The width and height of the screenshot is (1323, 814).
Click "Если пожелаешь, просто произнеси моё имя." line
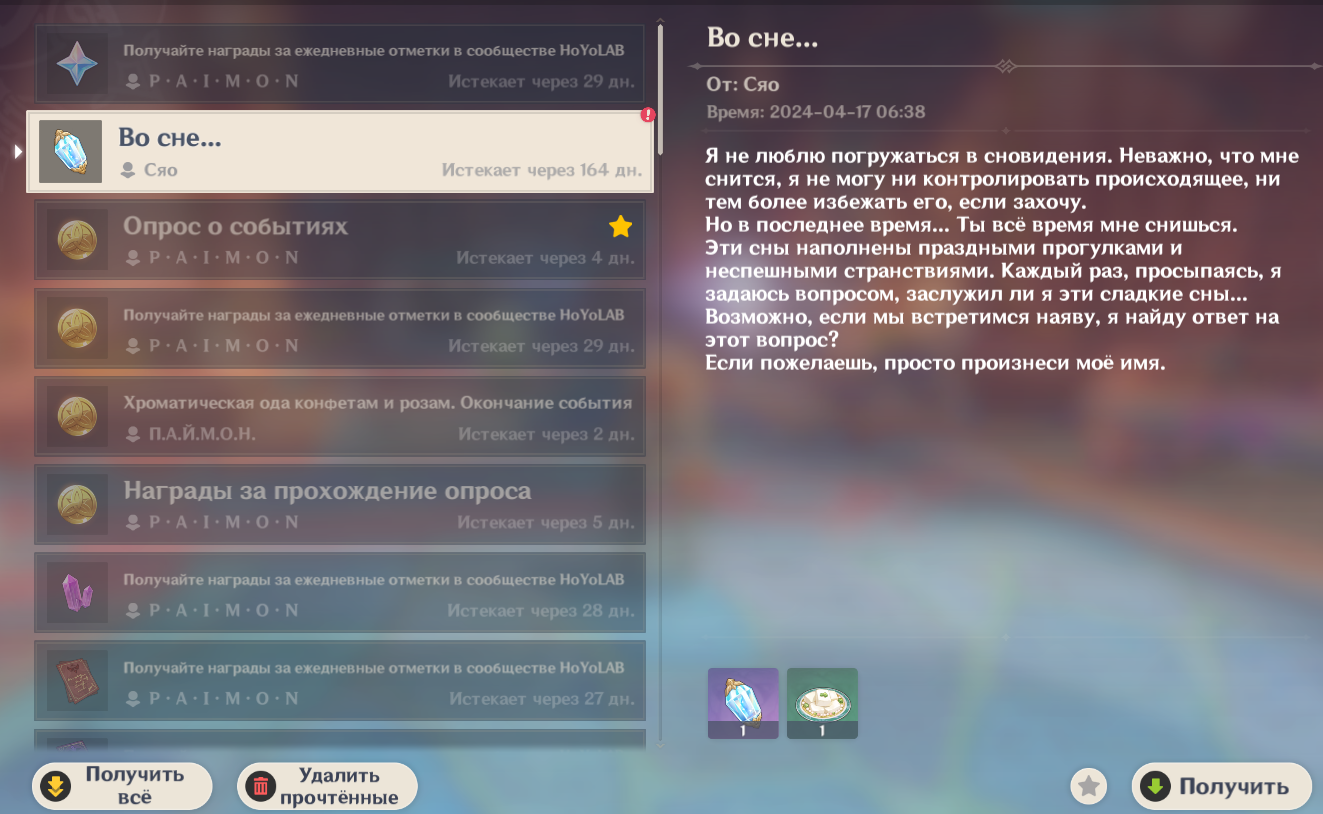pyautogui.click(x=936, y=364)
